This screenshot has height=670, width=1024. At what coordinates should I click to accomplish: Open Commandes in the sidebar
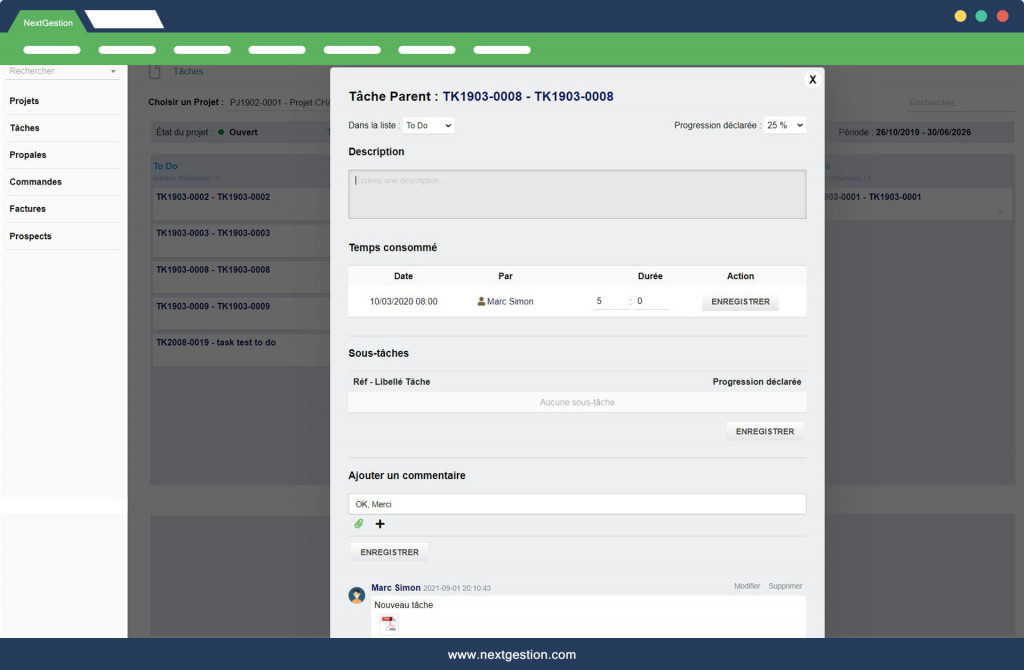pyautogui.click(x=35, y=182)
